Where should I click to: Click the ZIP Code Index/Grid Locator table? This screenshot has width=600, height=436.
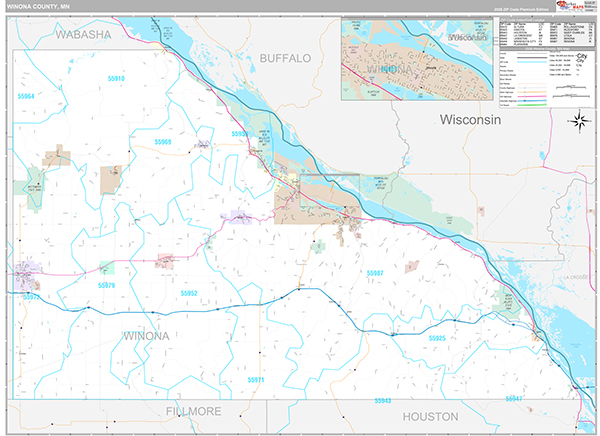tap(547, 33)
